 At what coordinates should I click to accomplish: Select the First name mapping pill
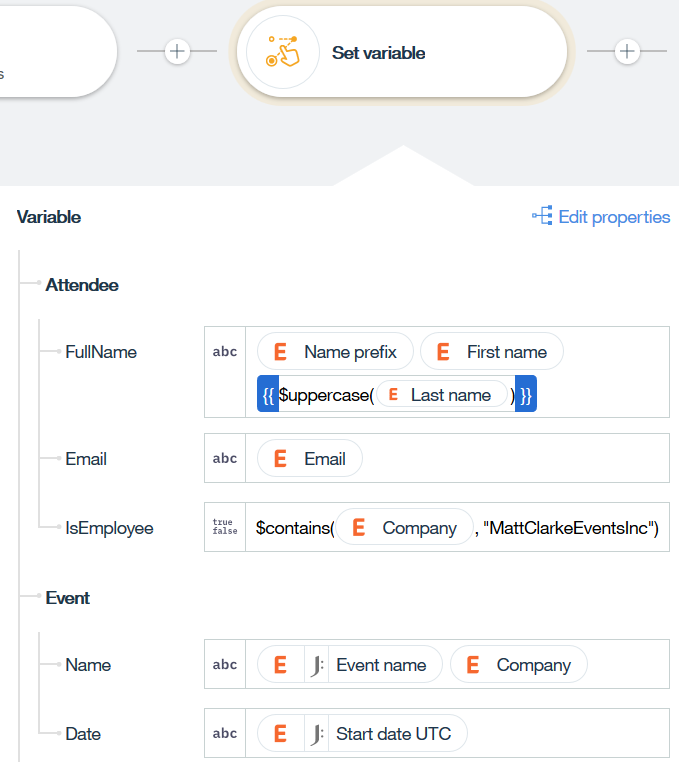[x=491, y=352]
